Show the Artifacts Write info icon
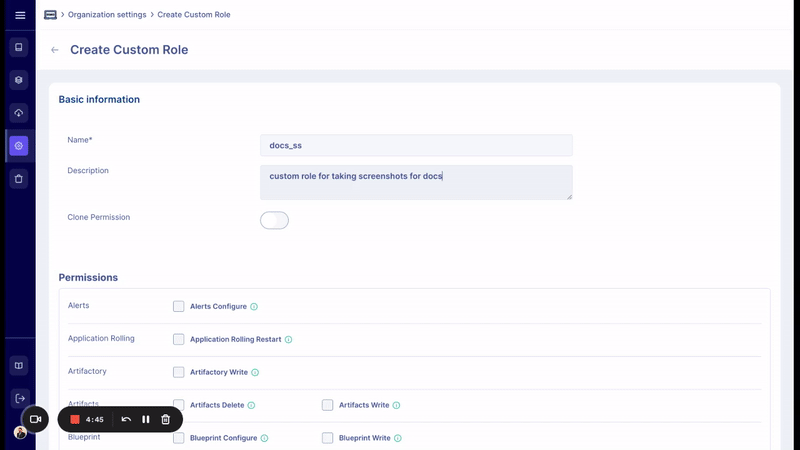This screenshot has width=800, height=450. pyautogui.click(x=396, y=405)
